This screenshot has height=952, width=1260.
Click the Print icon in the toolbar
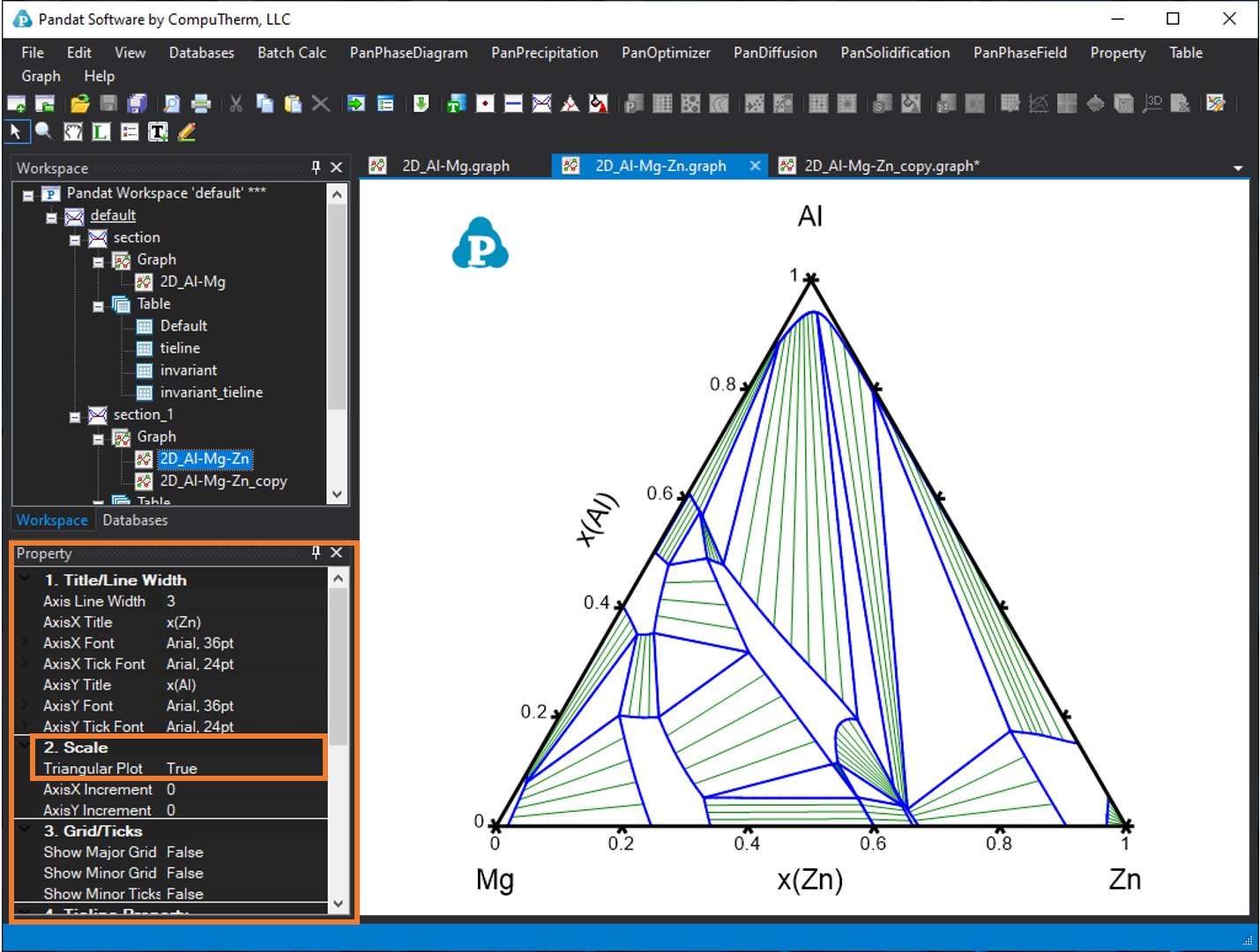coord(201,104)
